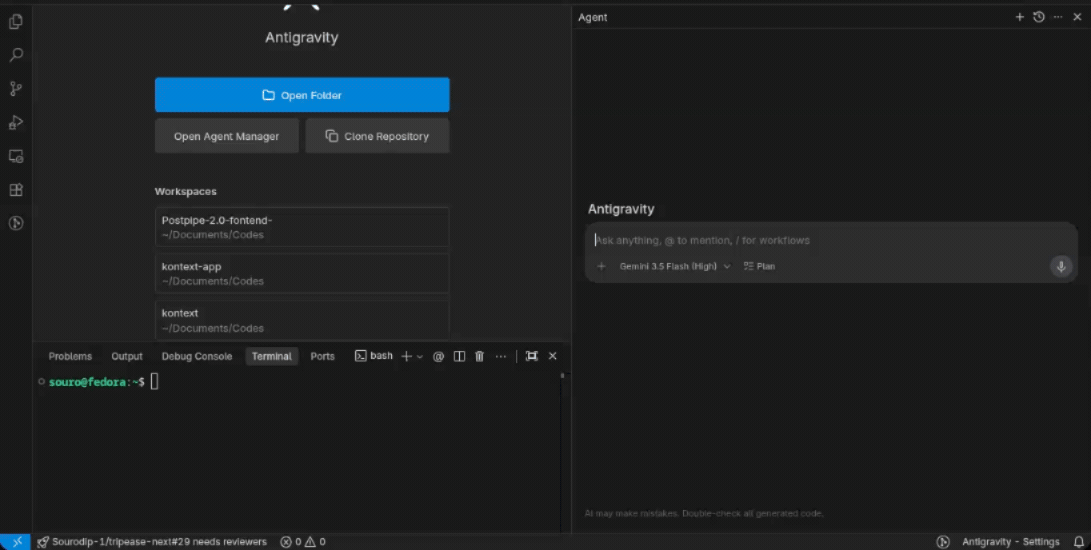1091x550 pixels.
Task: Click the Clone Repository button
Action: pyautogui.click(x=377, y=136)
